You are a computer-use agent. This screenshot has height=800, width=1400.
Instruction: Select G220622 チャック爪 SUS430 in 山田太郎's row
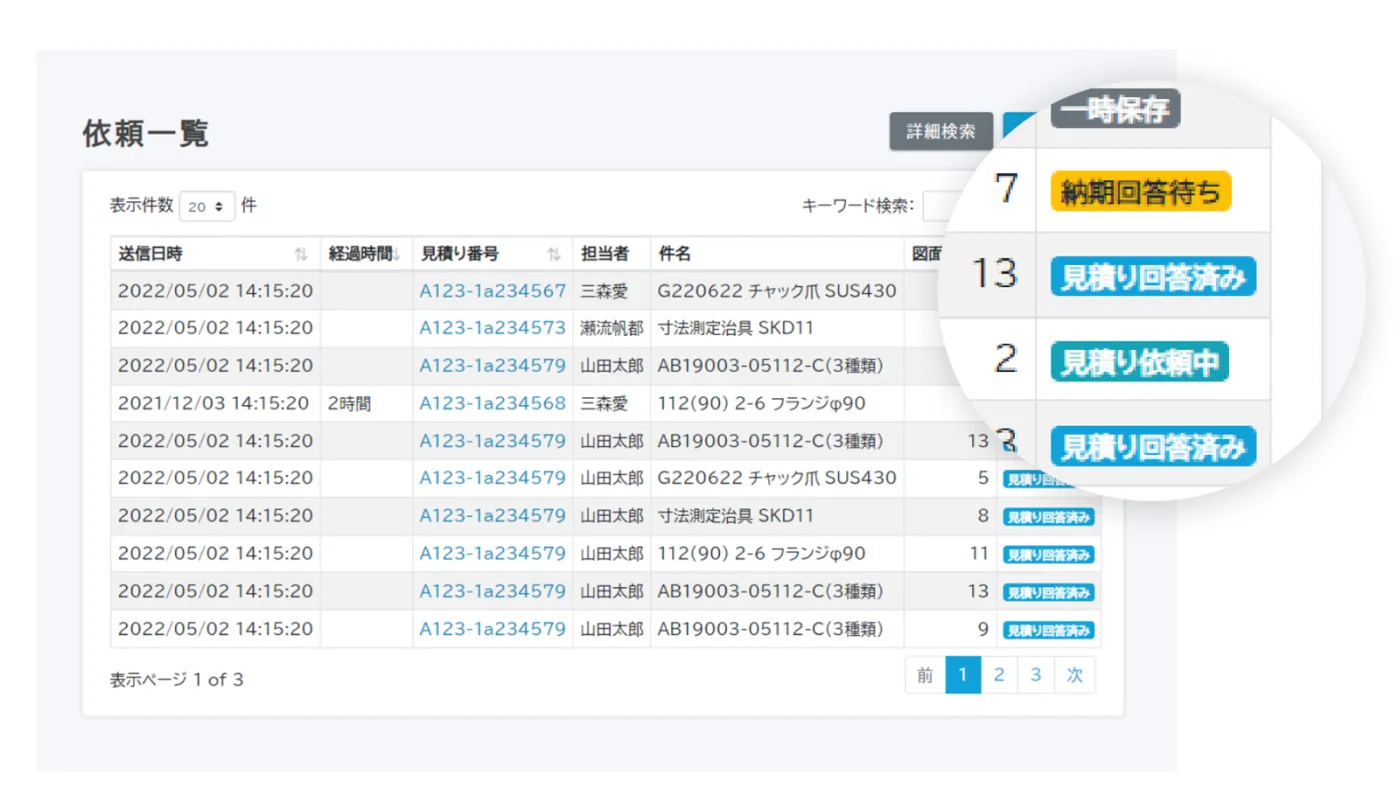777,478
